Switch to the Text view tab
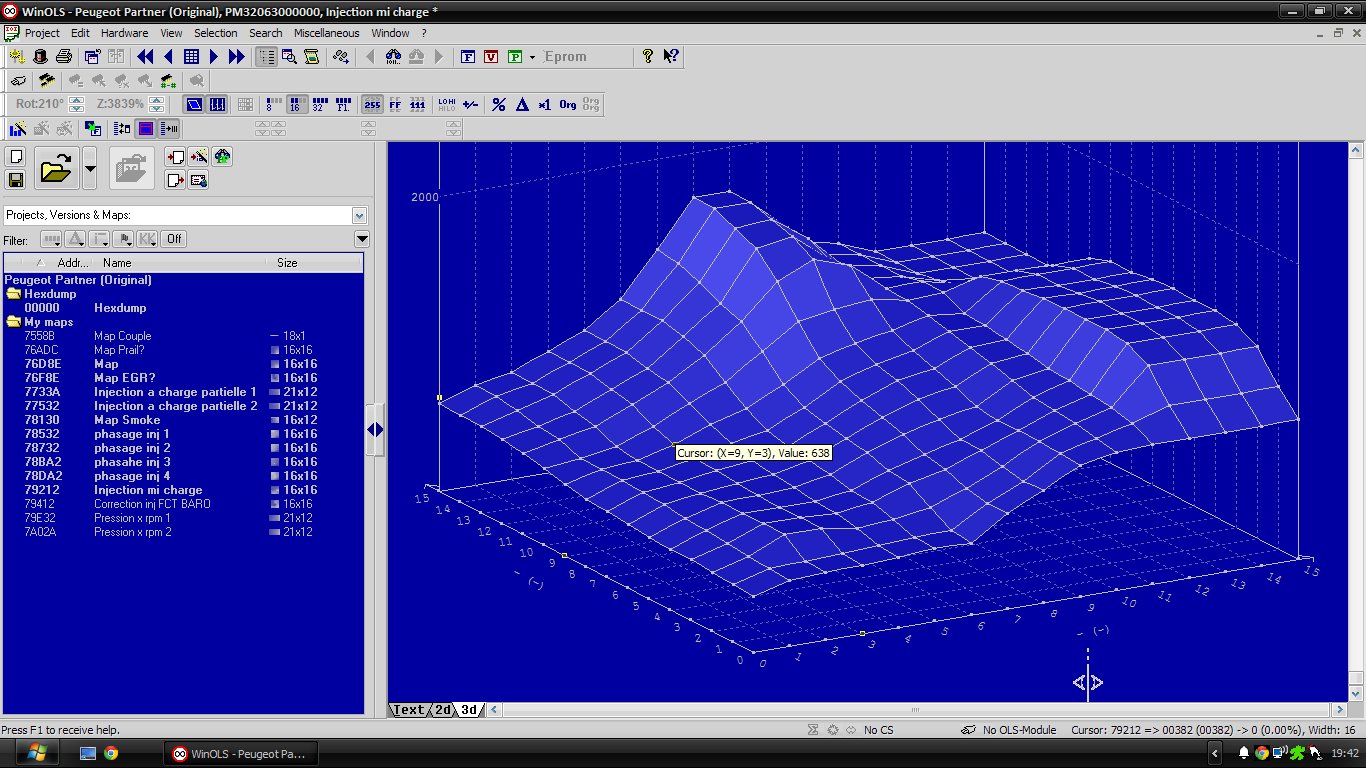 (x=408, y=710)
